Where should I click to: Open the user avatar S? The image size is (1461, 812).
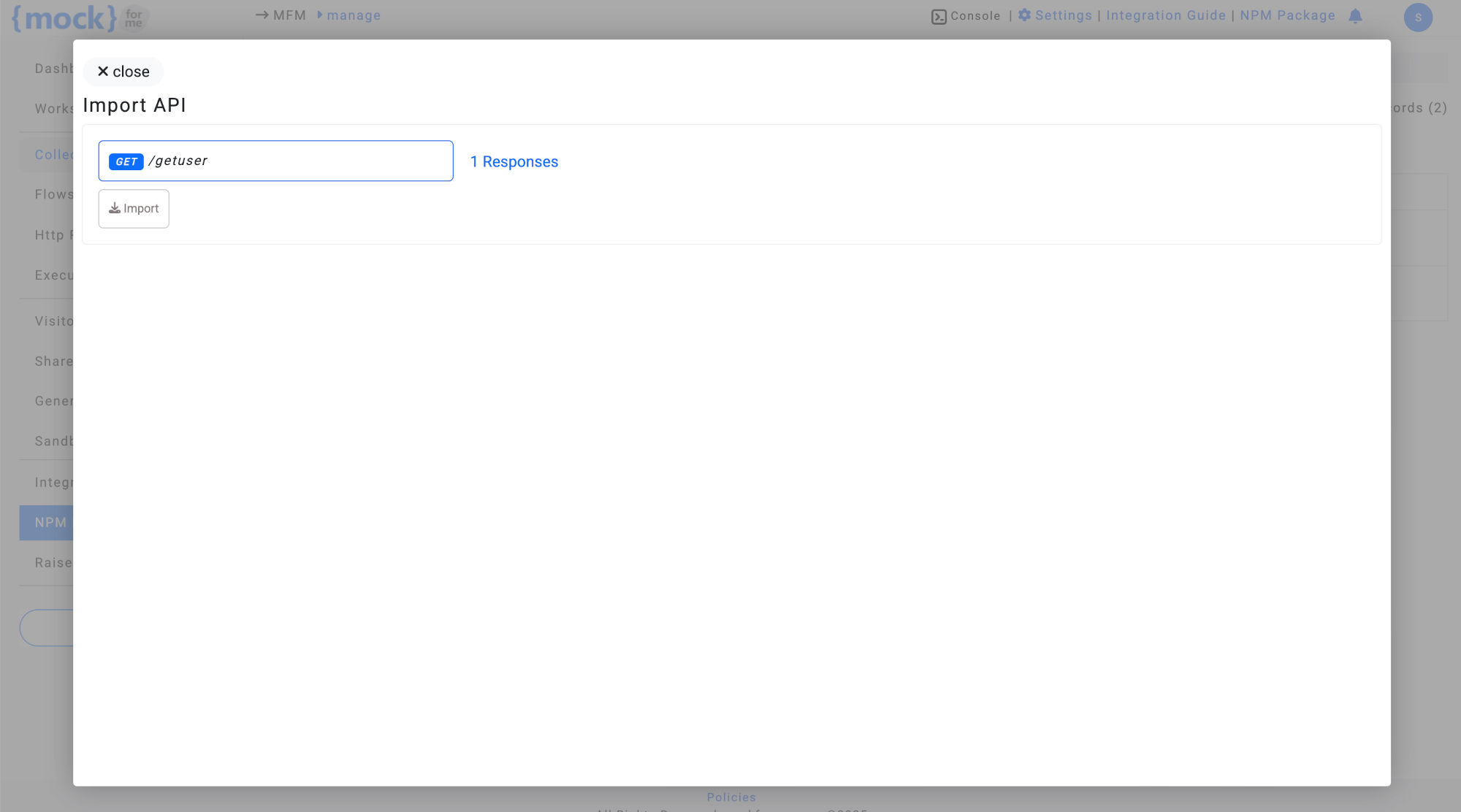[x=1418, y=18]
